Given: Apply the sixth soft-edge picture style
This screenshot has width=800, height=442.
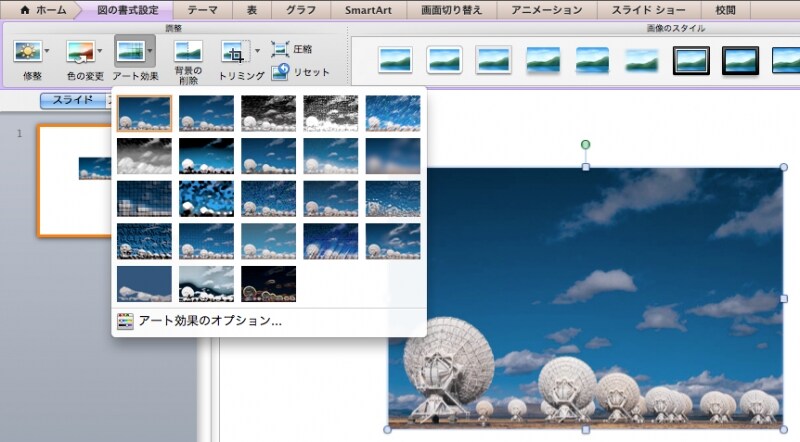Looking at the screenshot, I should (642, 60).
